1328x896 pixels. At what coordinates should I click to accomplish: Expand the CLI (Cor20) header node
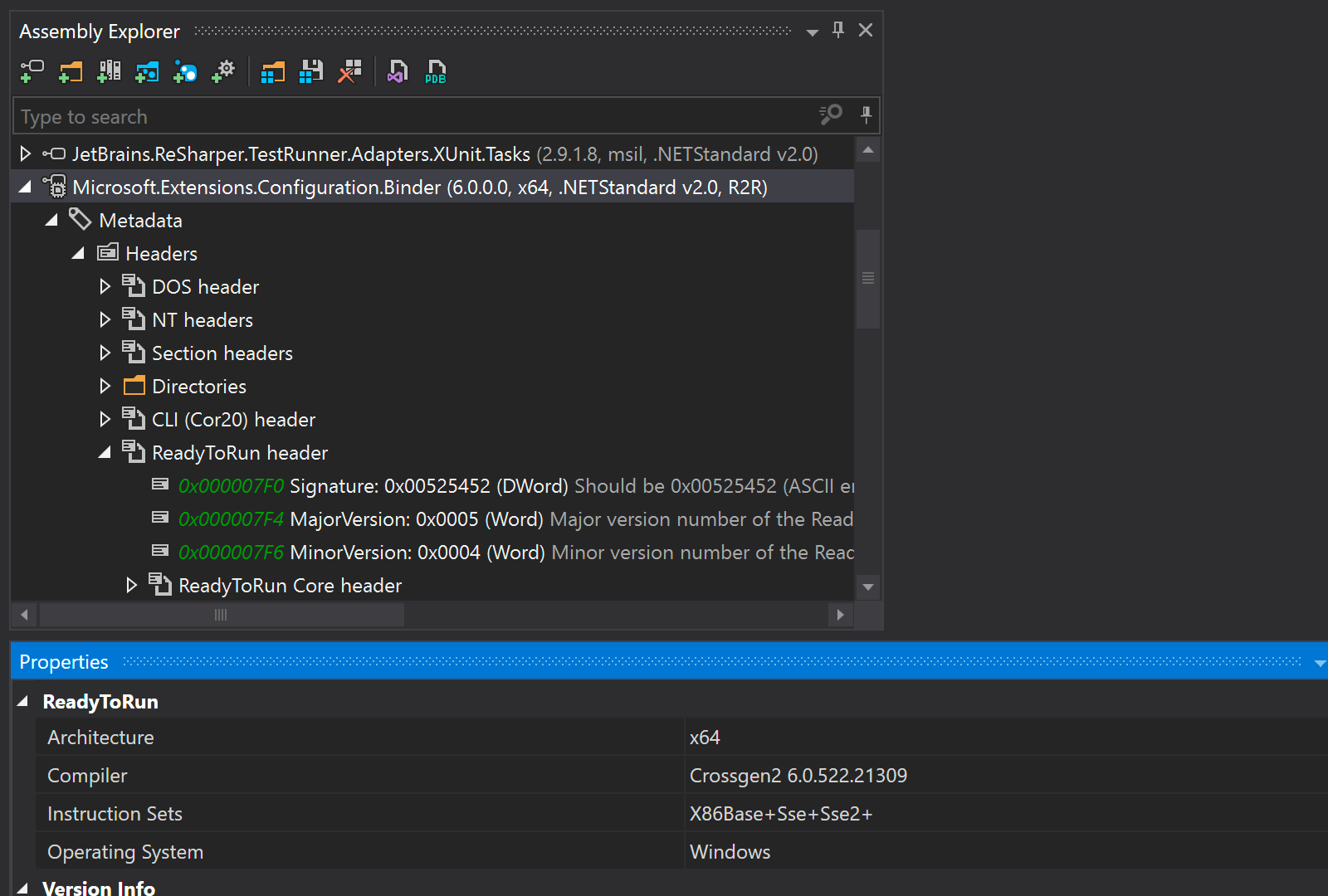105,419
